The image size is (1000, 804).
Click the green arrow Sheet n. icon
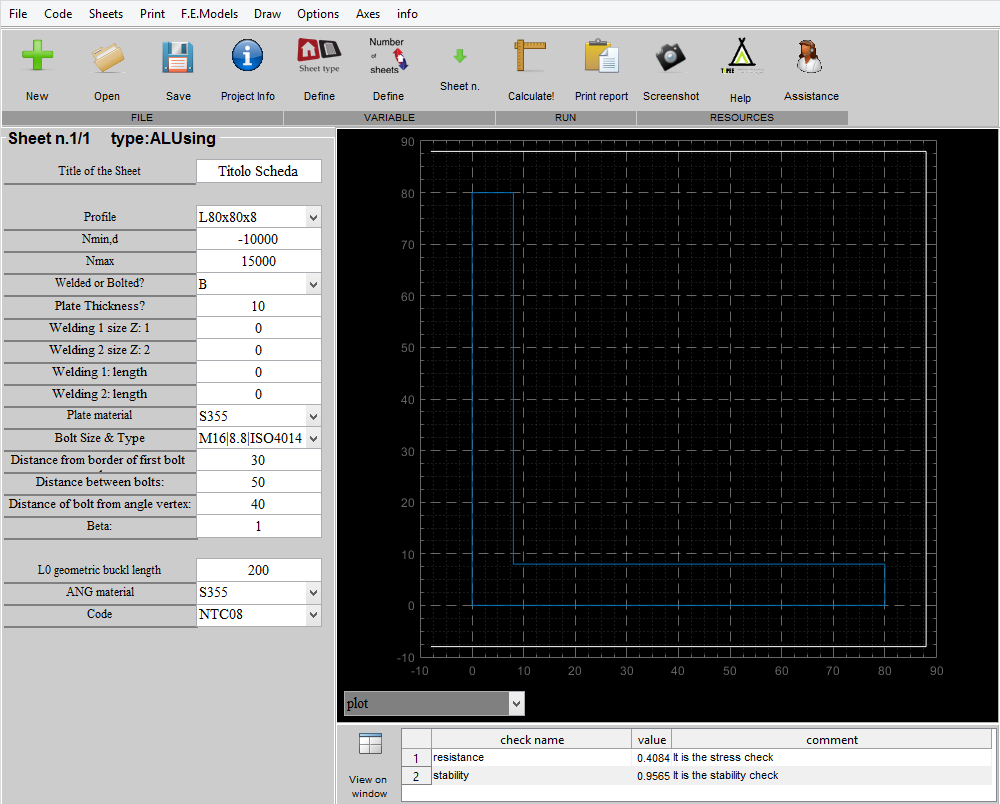point(460,56)
